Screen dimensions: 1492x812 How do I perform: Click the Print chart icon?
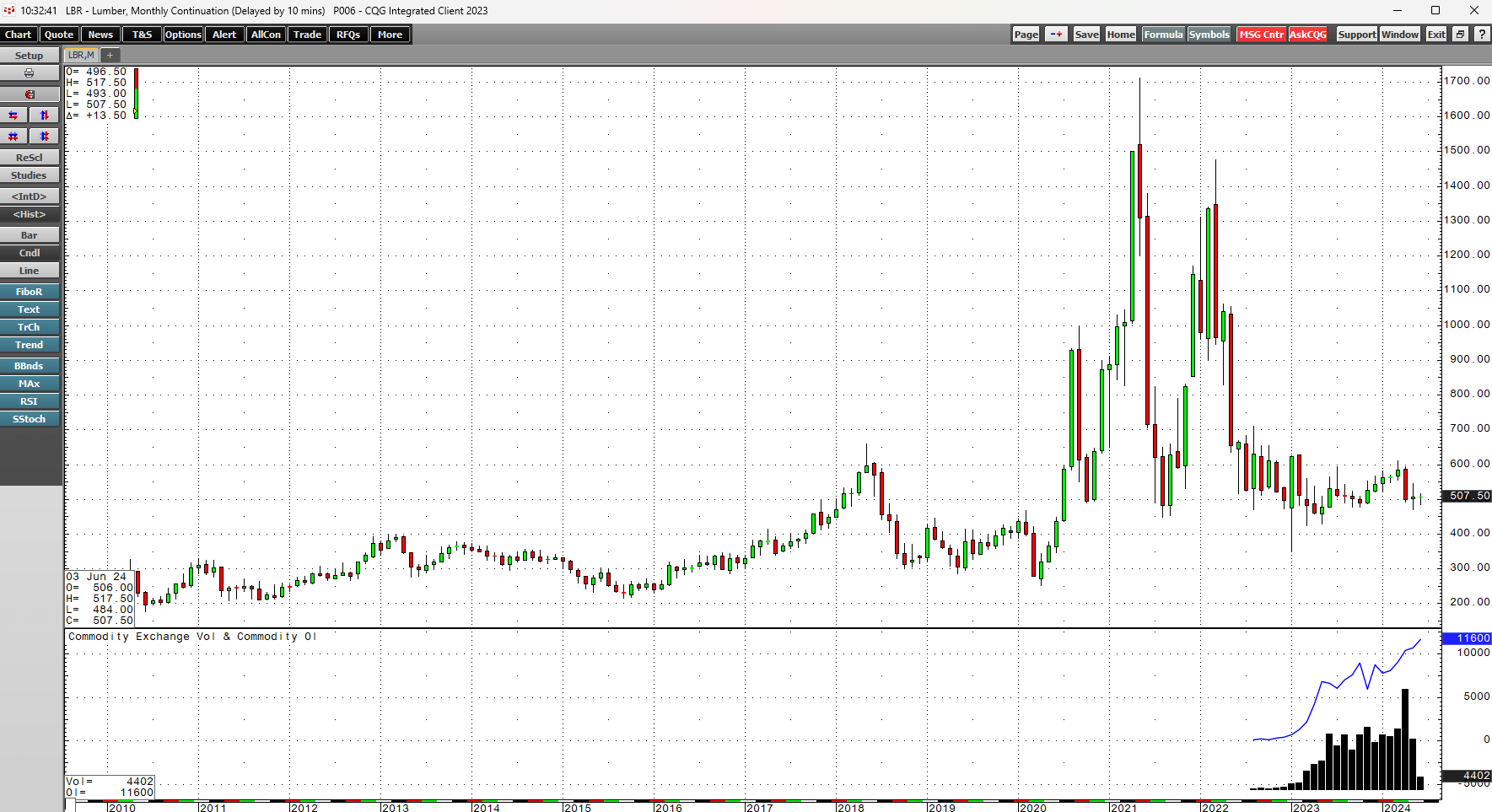point(30,73)
